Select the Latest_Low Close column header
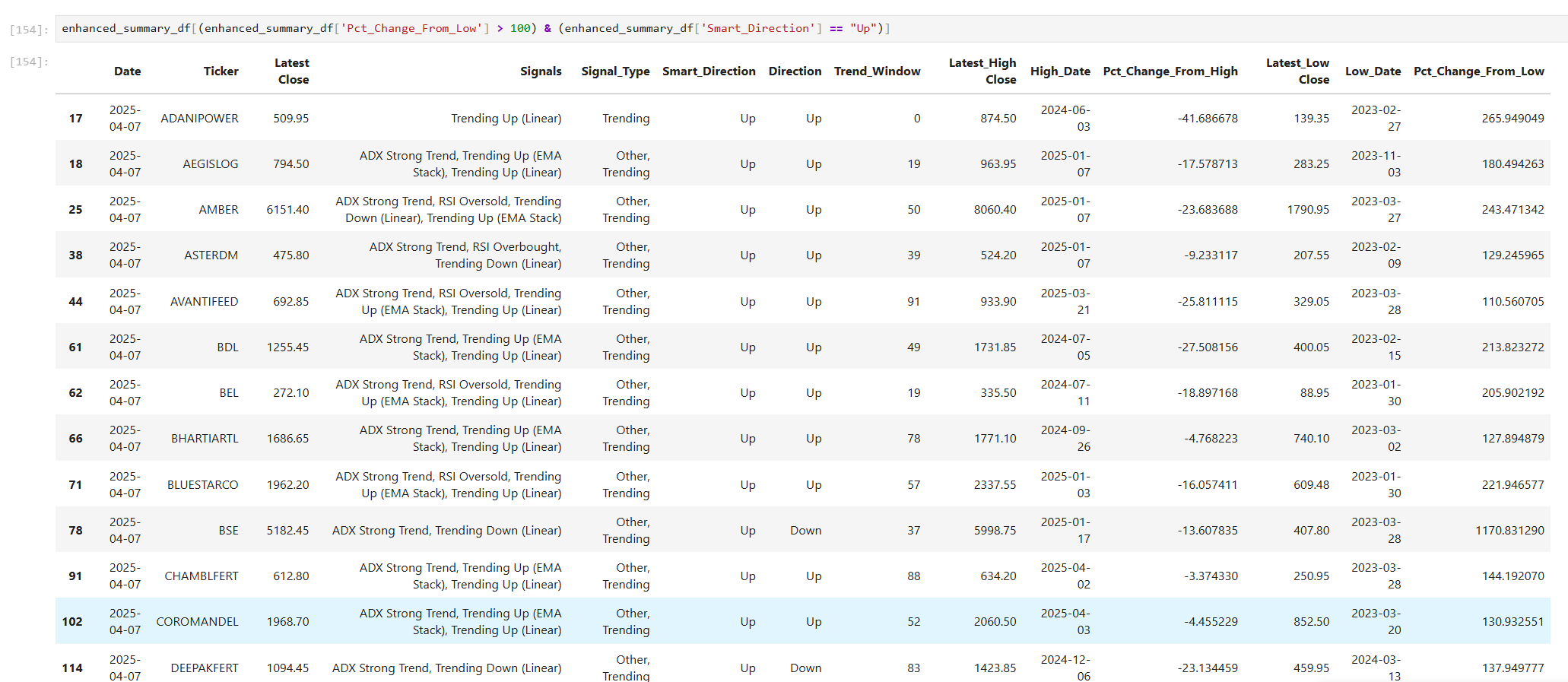Viewport: 1568px width, 682px height. (1298, 71)
